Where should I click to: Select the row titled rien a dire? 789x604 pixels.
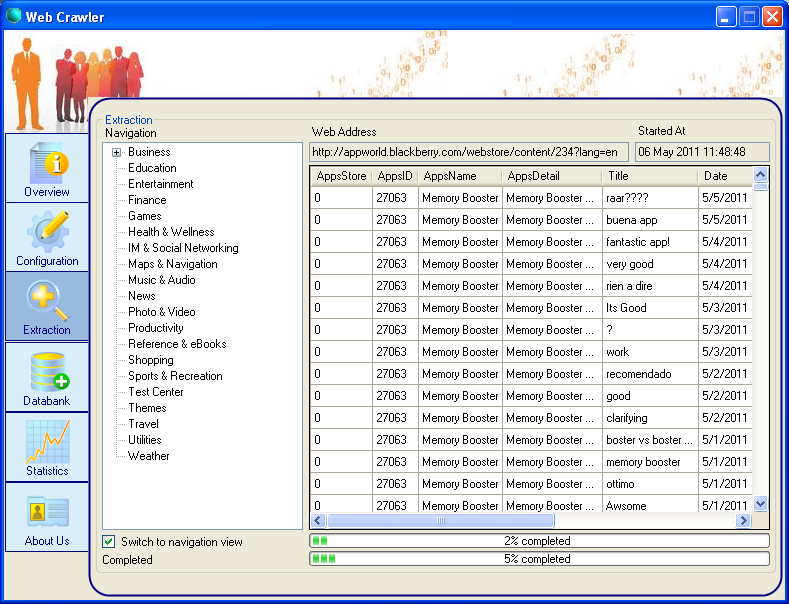(x=531, y=286)
